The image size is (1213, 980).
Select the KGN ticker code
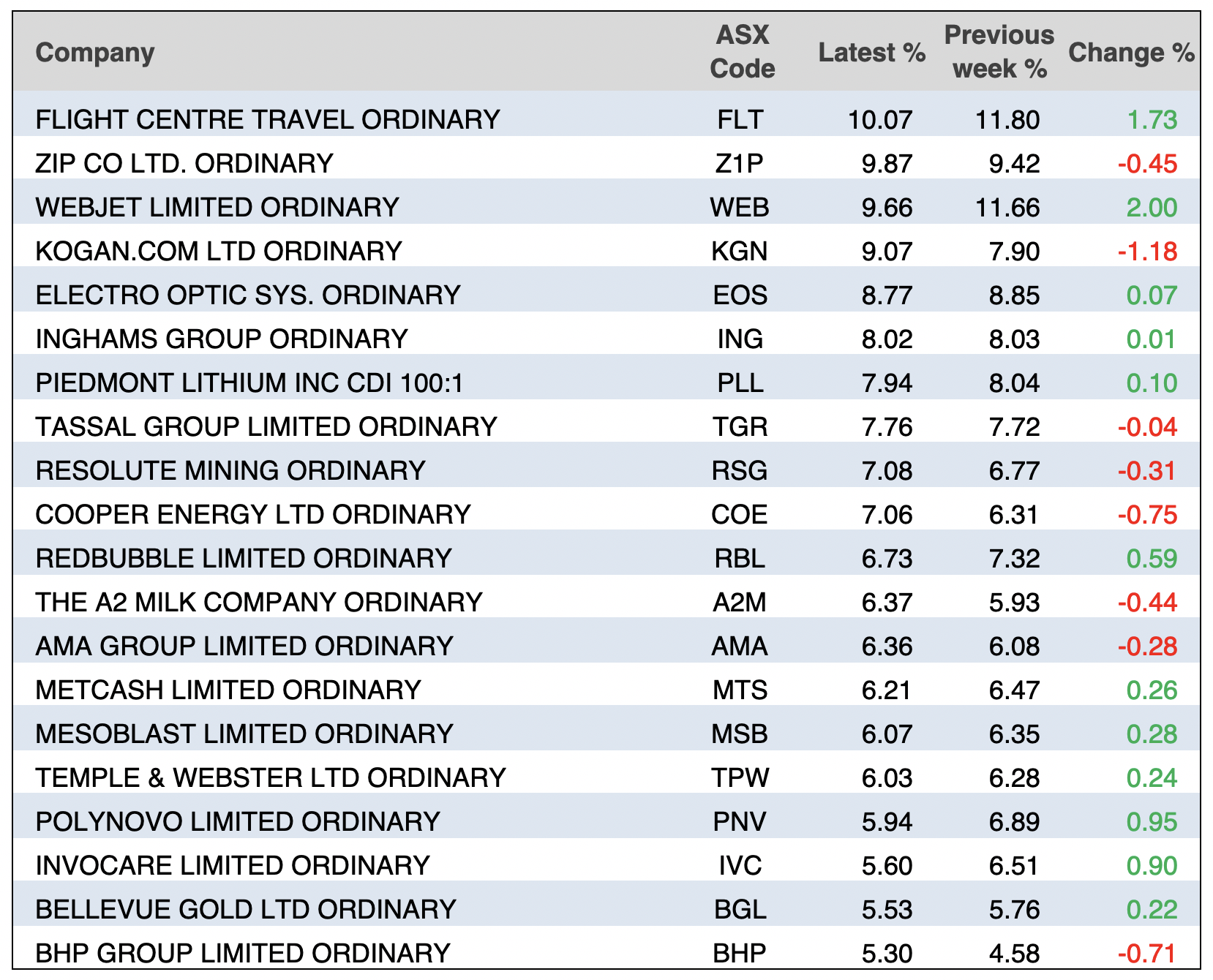tap(740, 251)
